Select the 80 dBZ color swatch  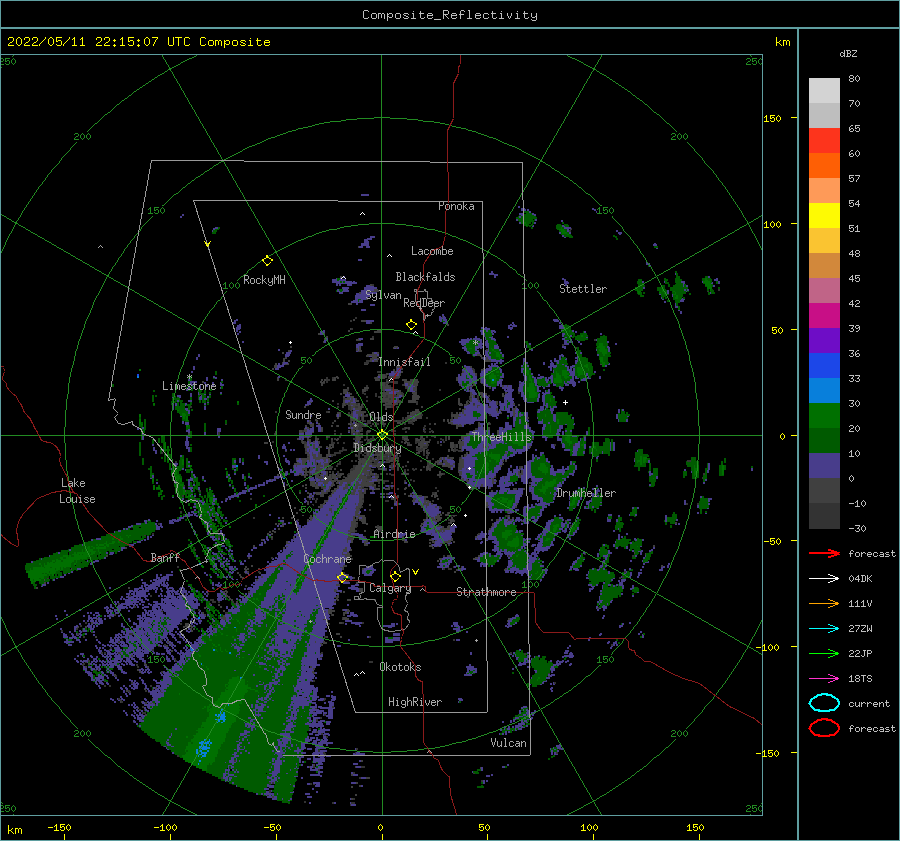(x=824, y=90)
